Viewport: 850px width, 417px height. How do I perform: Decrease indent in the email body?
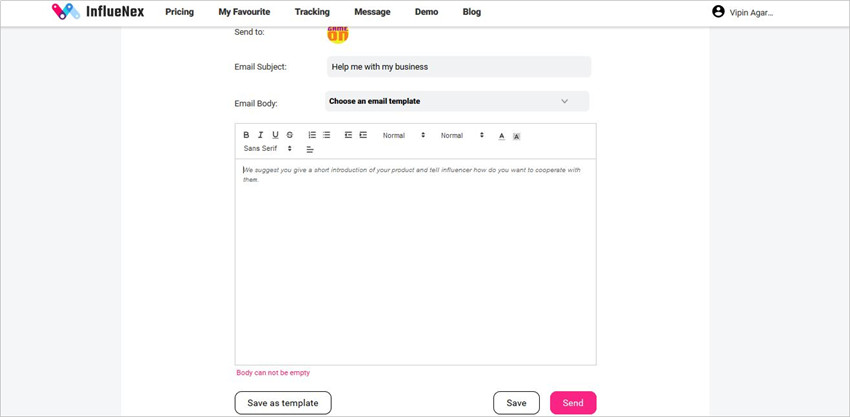coord(348,135)
